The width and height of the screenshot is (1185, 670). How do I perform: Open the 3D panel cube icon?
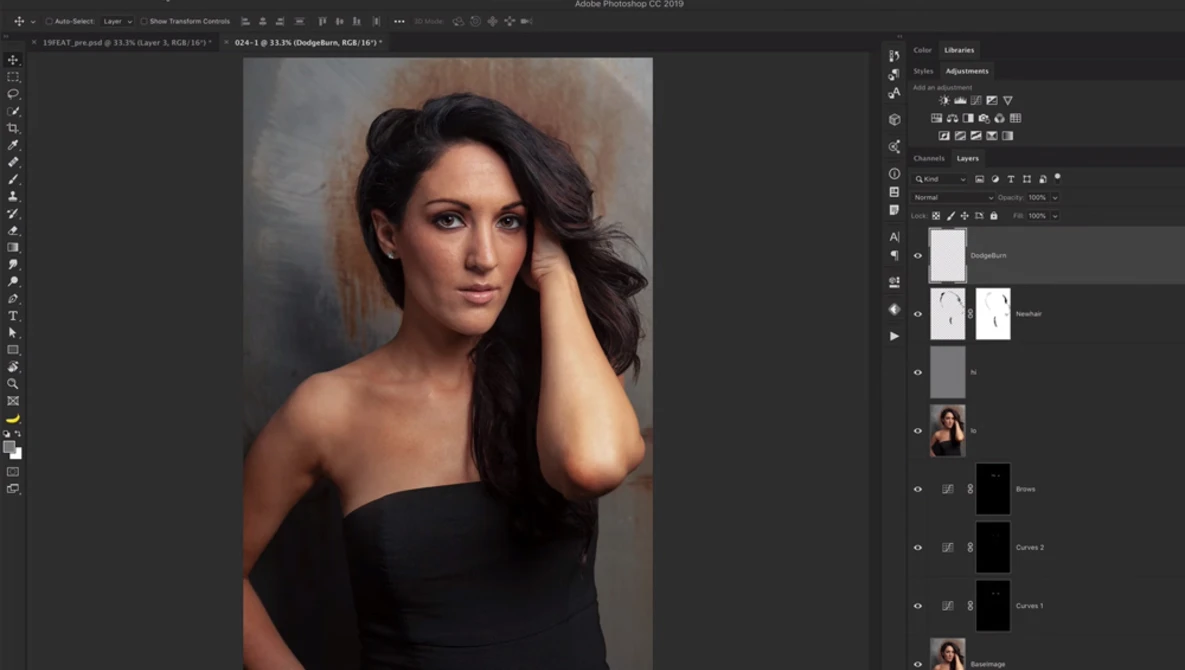tap(895, 119)
